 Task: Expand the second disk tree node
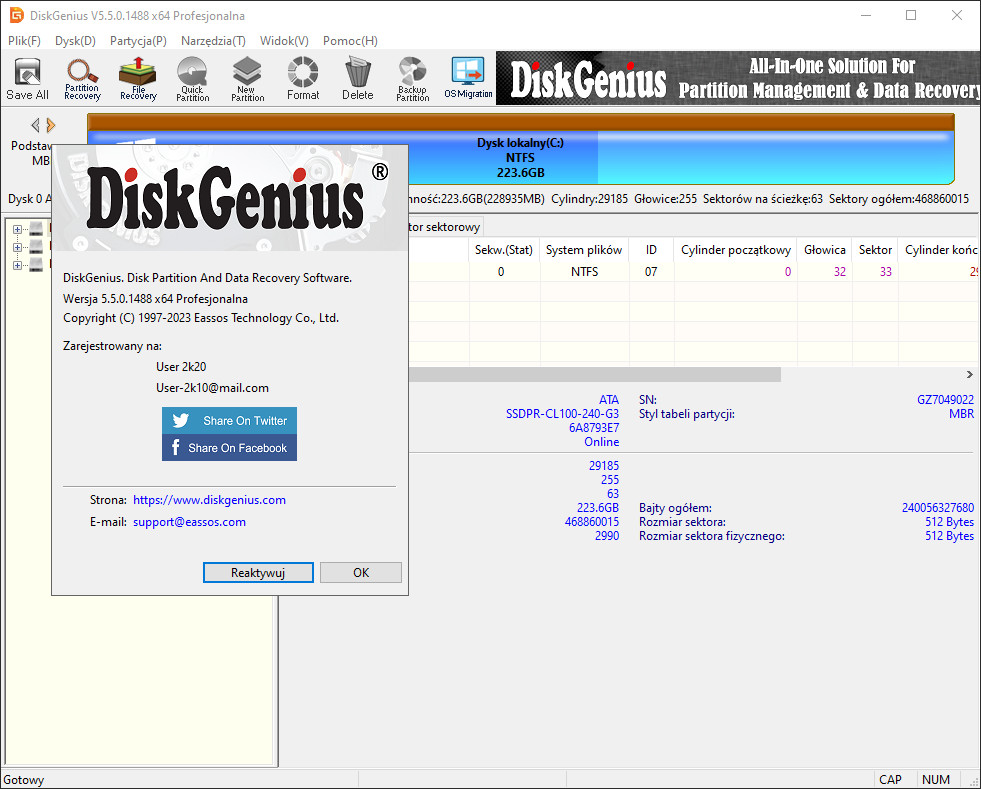(18, 247)
